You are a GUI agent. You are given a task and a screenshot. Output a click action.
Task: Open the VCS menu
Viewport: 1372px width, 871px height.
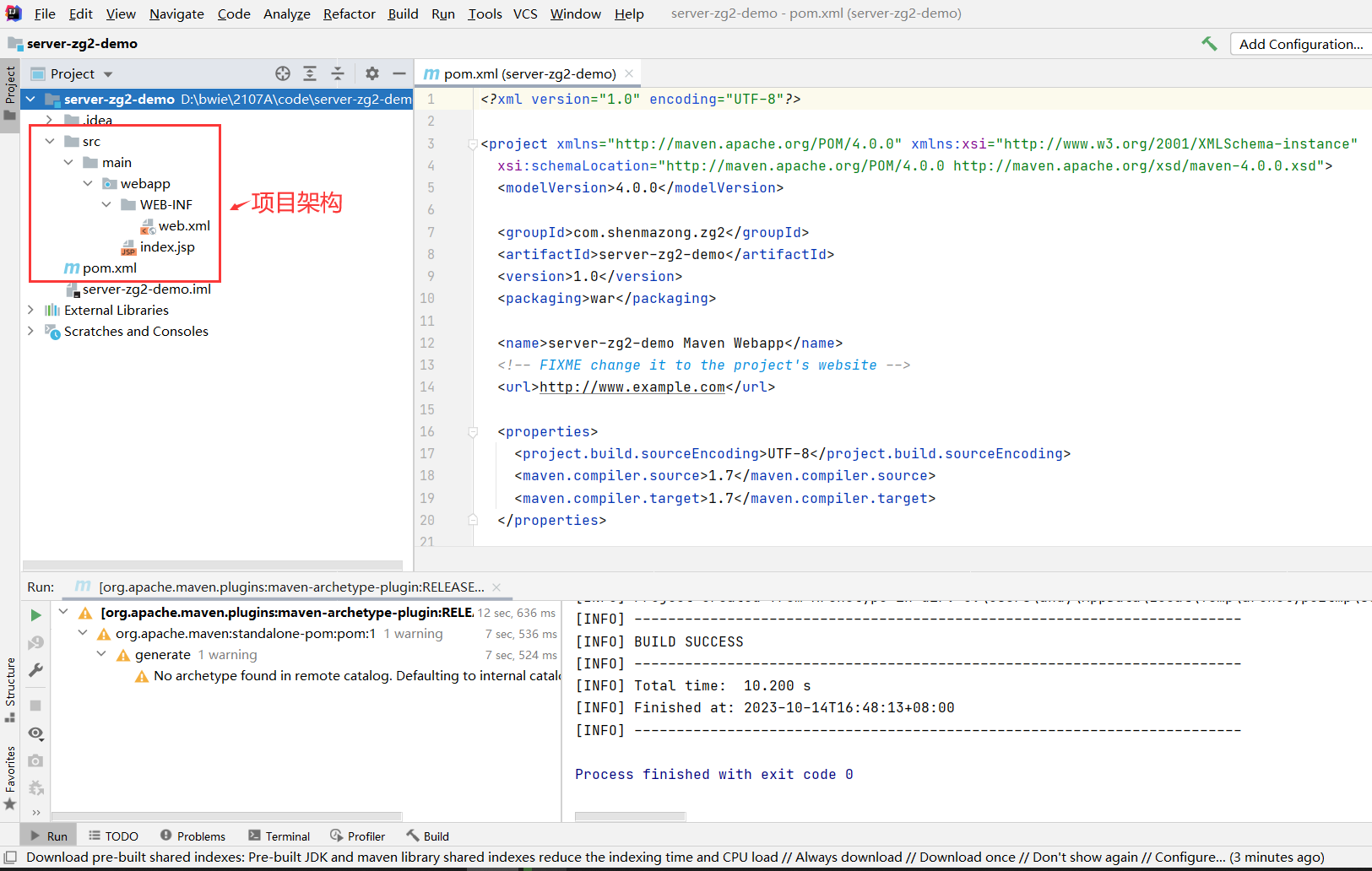pyautogui.click(x=525, y=14)
